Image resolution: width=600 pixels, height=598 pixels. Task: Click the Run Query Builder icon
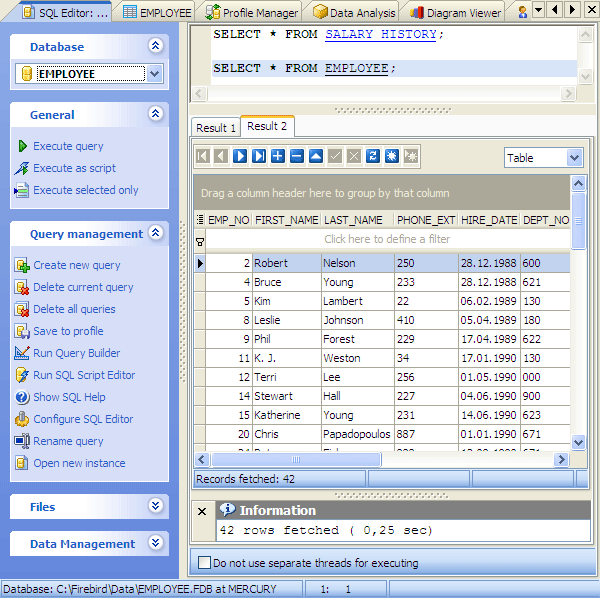(22, 353)
